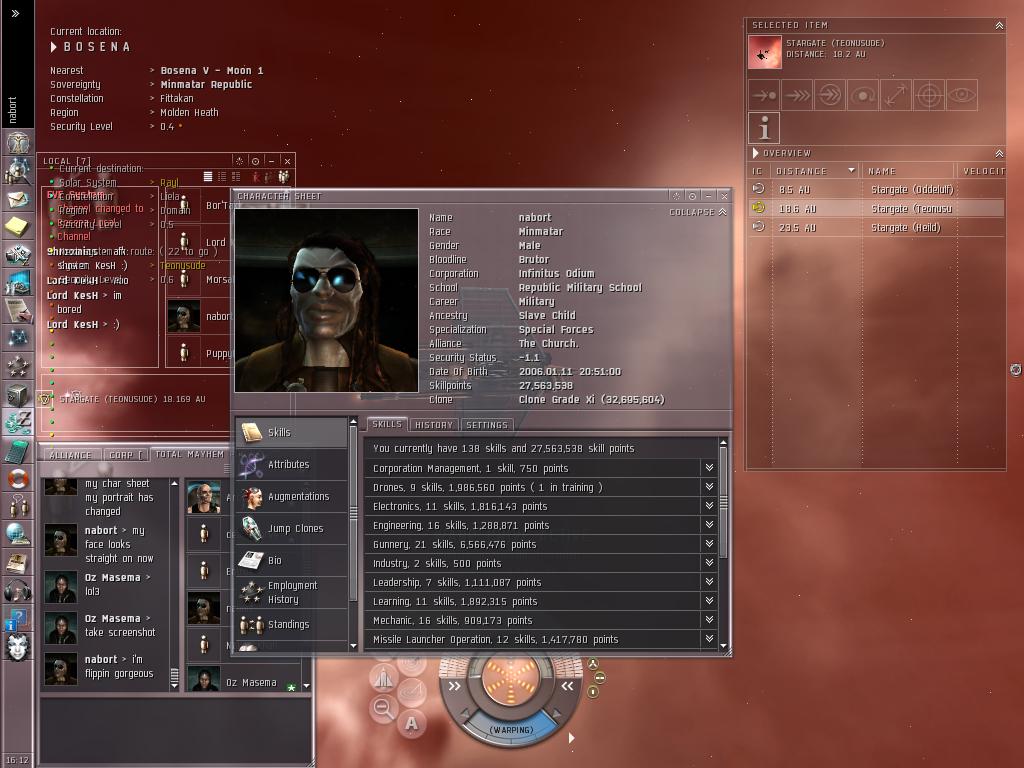Open Employment History in the Character Sheet list

[x=291, y=592]
